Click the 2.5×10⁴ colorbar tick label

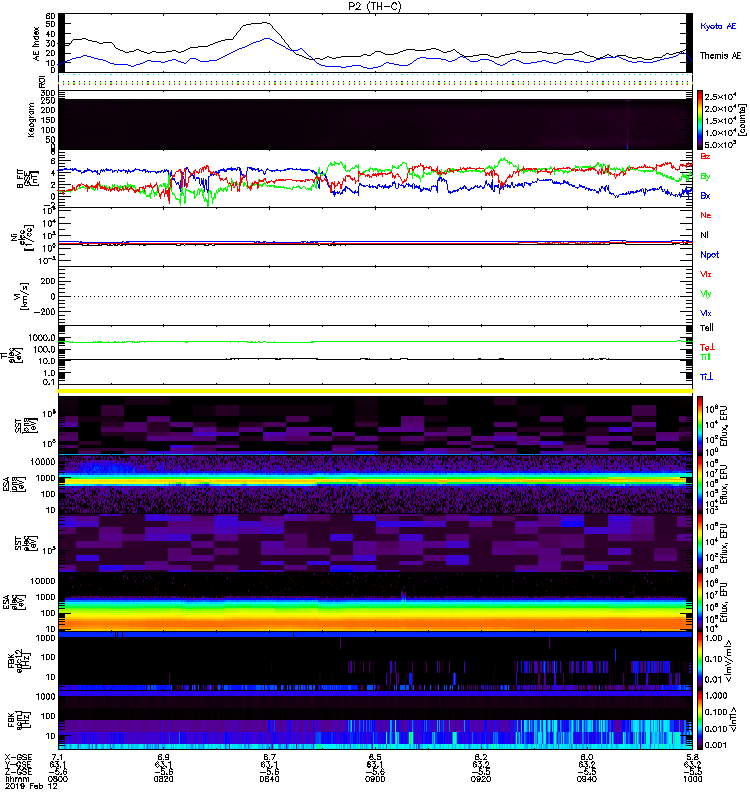[720, 96]
